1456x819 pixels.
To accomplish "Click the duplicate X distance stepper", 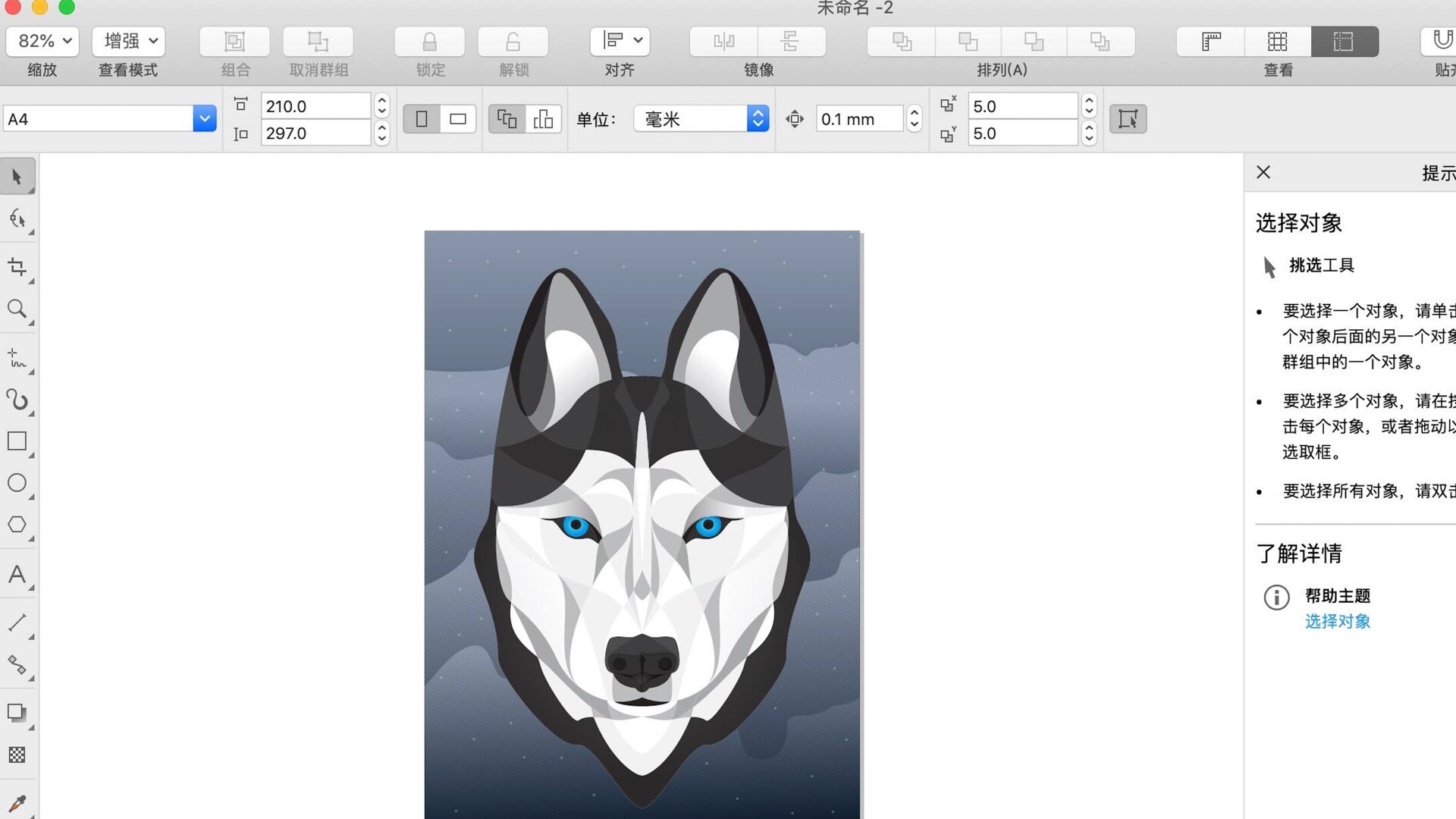I will click(1089, 105).
